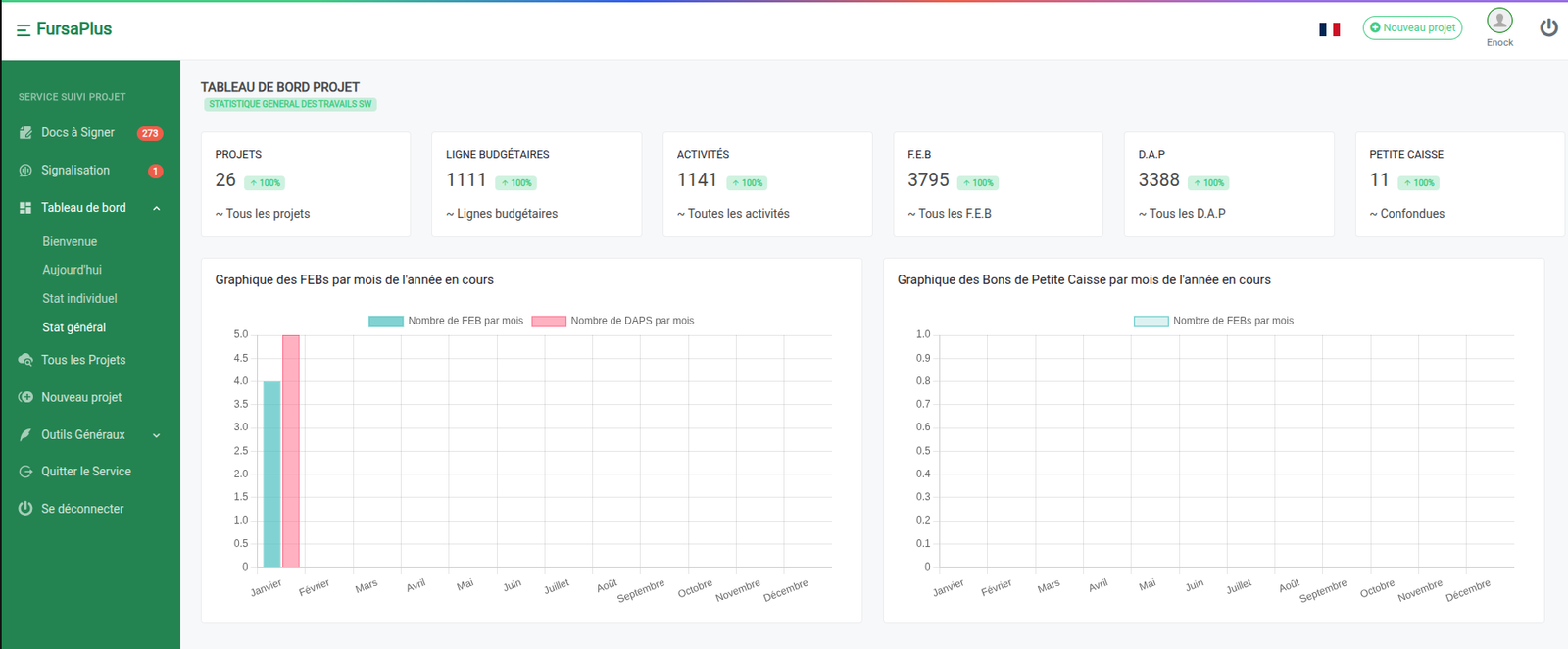The image size is (1568, 649).
Task: Click the Tous les Projets sidebar icon
Action: pos(25,360)
